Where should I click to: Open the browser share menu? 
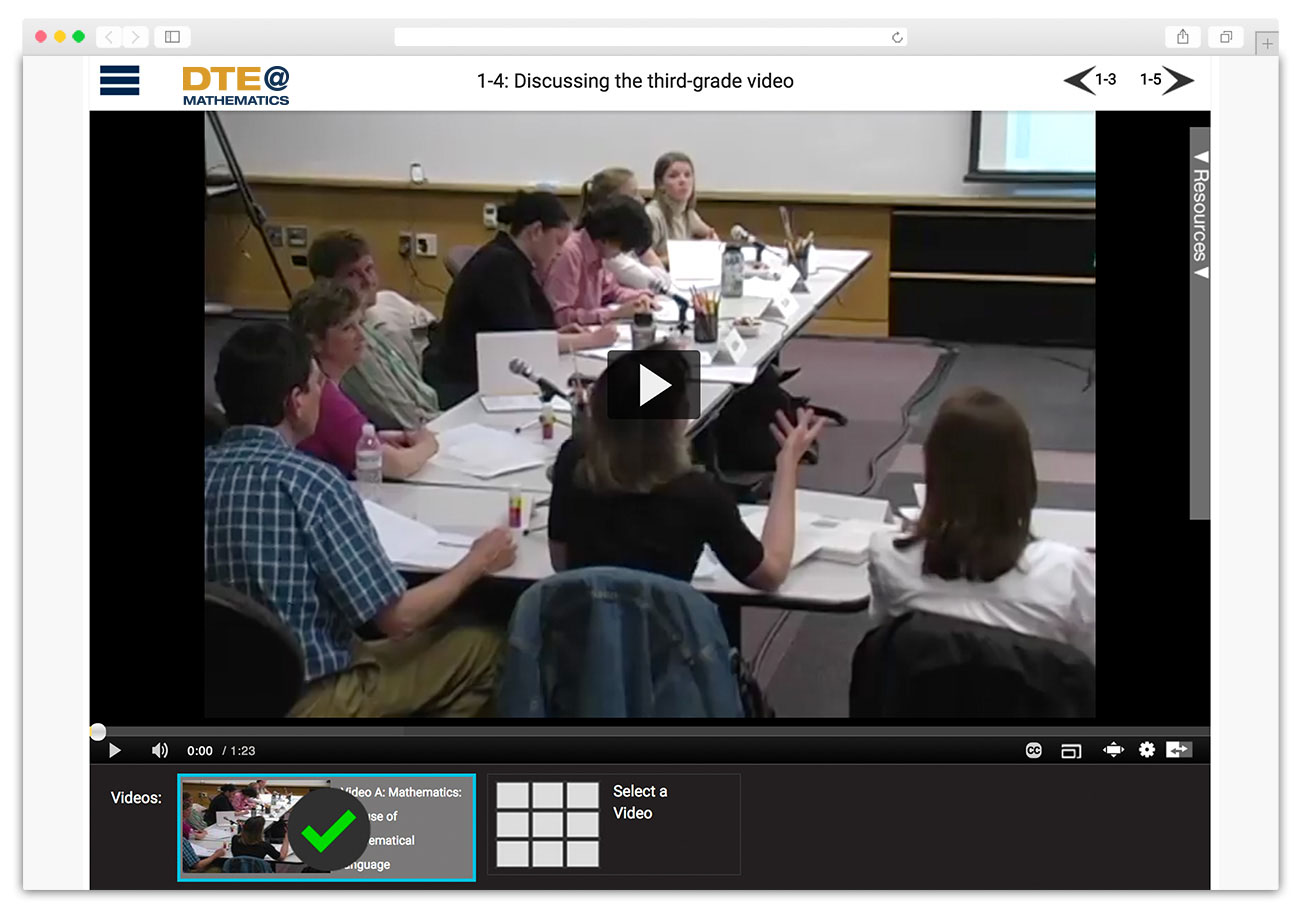[1183, 37]
